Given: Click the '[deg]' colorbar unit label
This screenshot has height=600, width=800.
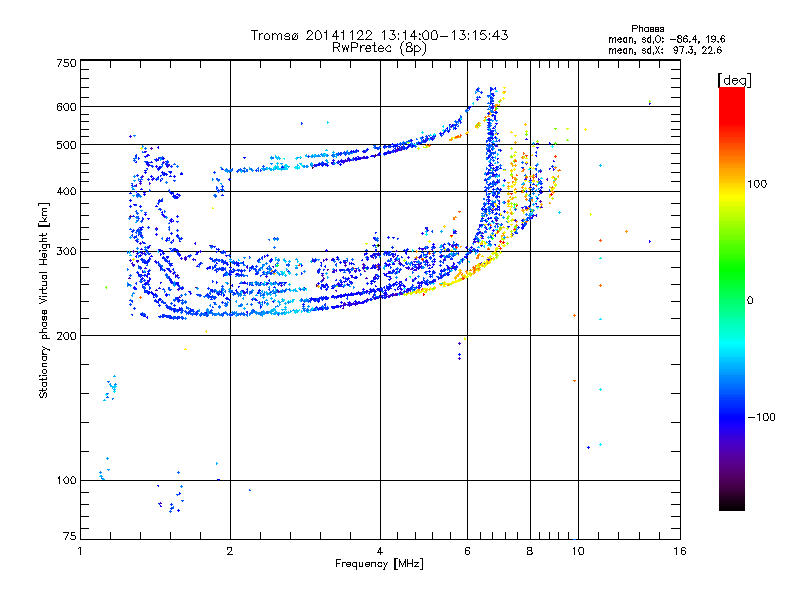Looking at the screenshot, I should pyautogui.click(x=734, y=80).
